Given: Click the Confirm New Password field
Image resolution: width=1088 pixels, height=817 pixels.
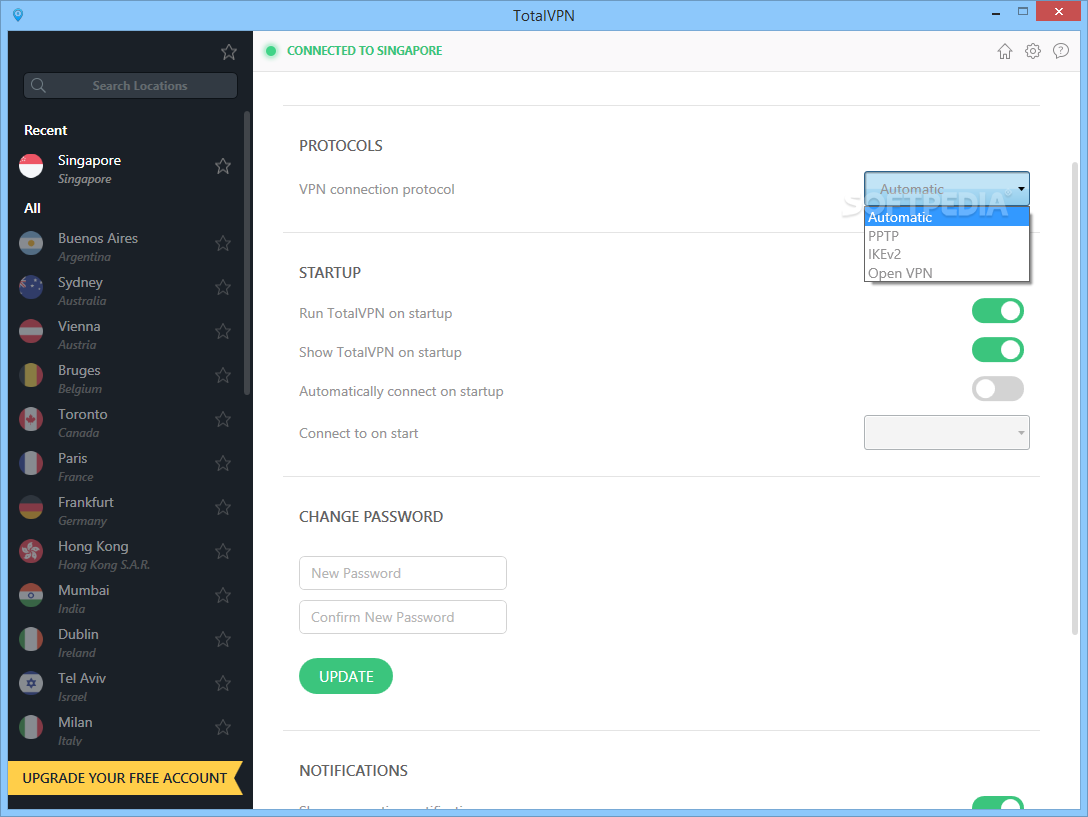Looking at the screenshot, I should tap(402, 617).
